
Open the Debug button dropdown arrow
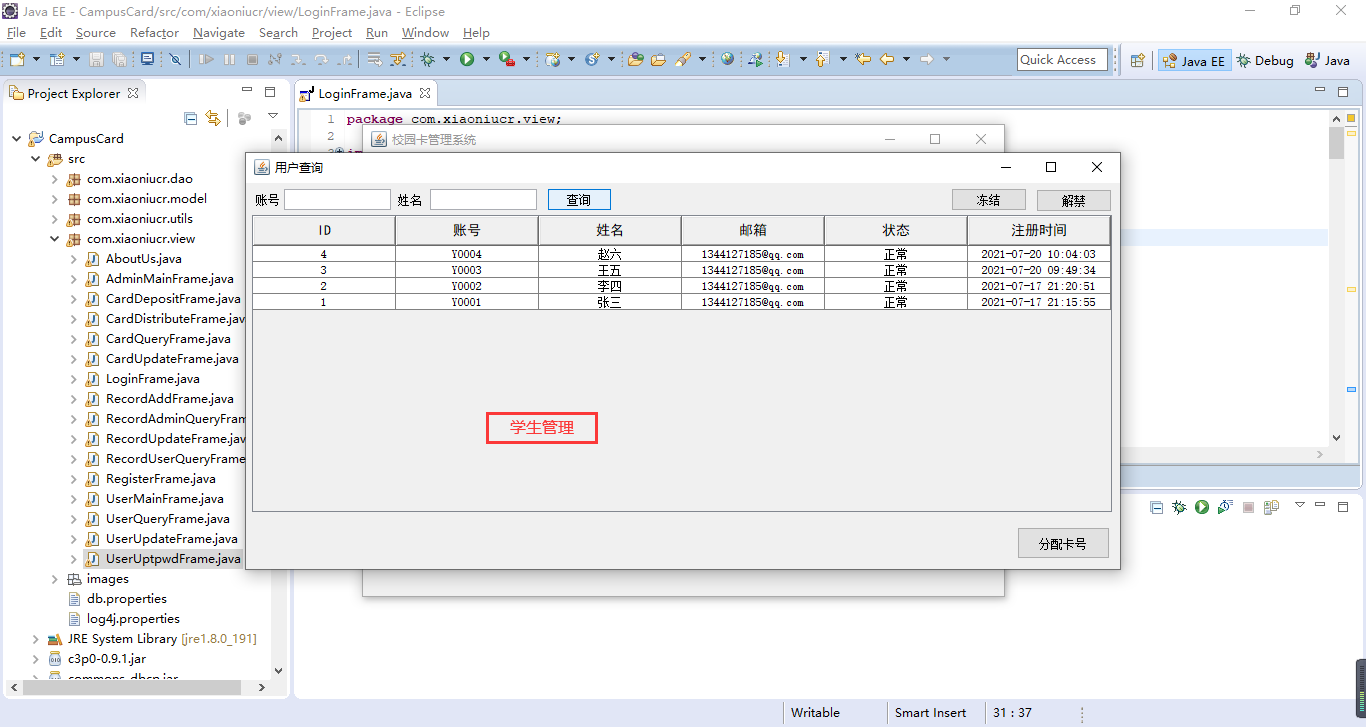pyautogui.click(x=446, y=60)
